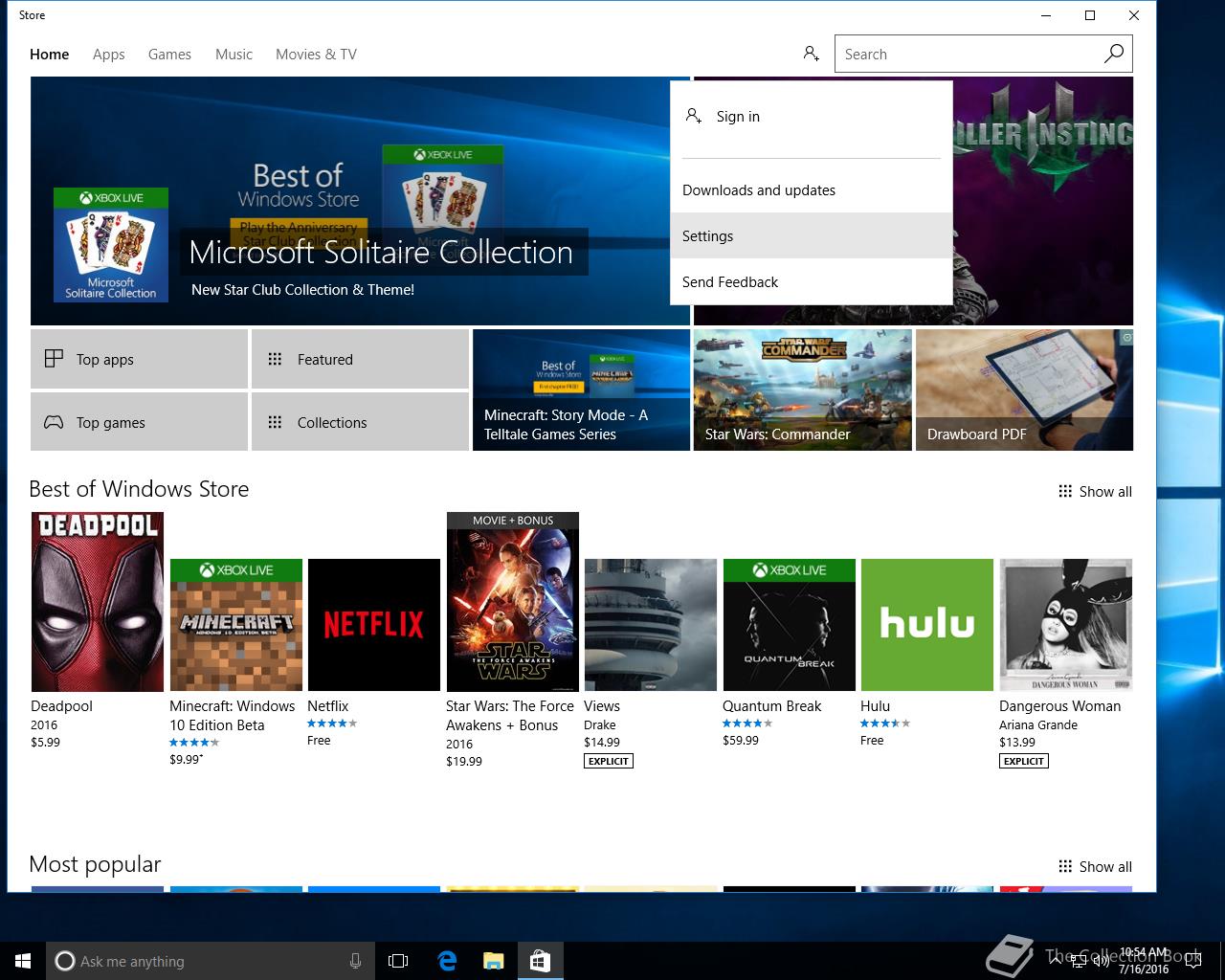The width and height of the screenshot is (1225, 980).
Task: Click the Sign in person icon
Action: tap(694, 116)
